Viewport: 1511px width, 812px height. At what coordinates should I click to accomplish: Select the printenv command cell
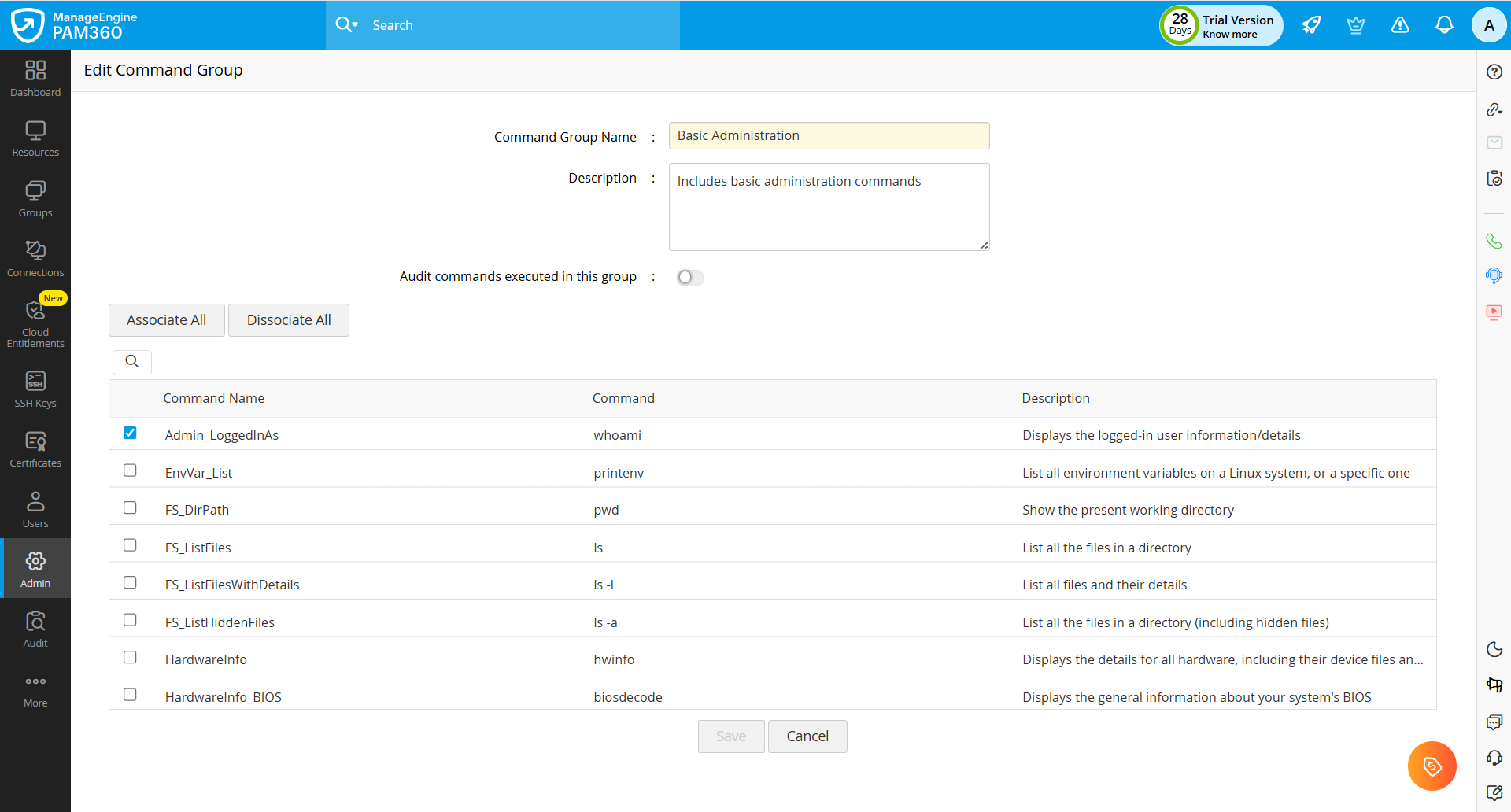click(619, 473)
